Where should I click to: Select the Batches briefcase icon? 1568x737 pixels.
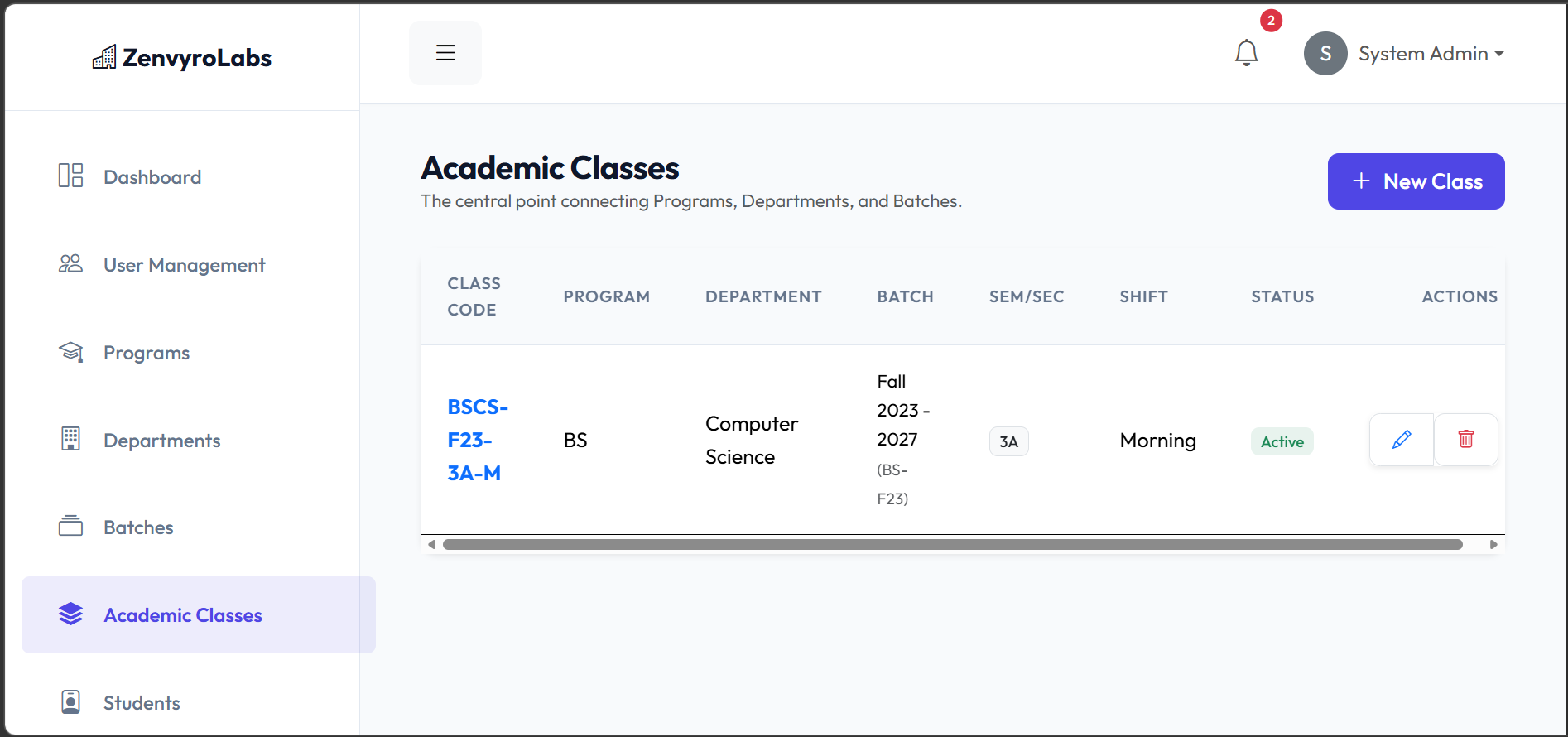point(70,527)
